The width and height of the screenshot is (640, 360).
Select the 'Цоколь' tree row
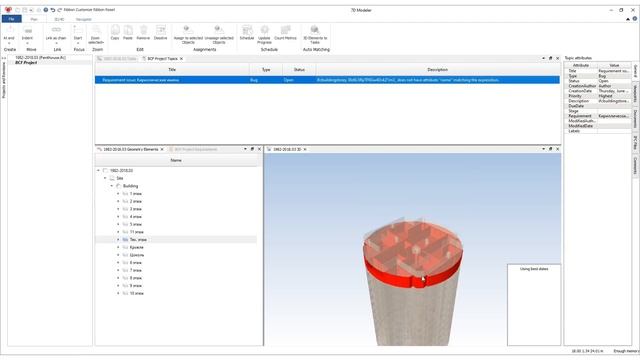176,255
